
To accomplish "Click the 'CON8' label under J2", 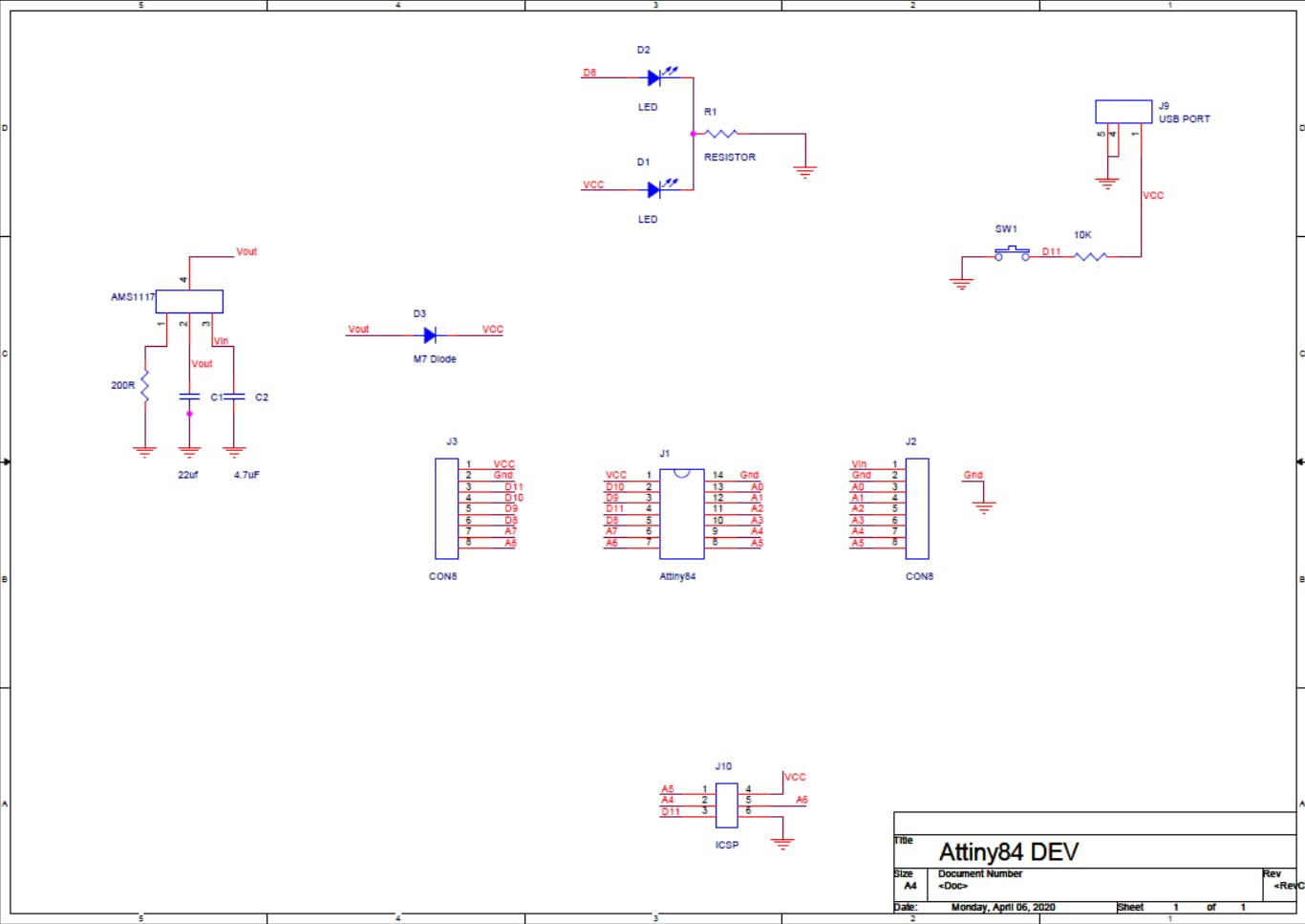I will pos(920,577).
